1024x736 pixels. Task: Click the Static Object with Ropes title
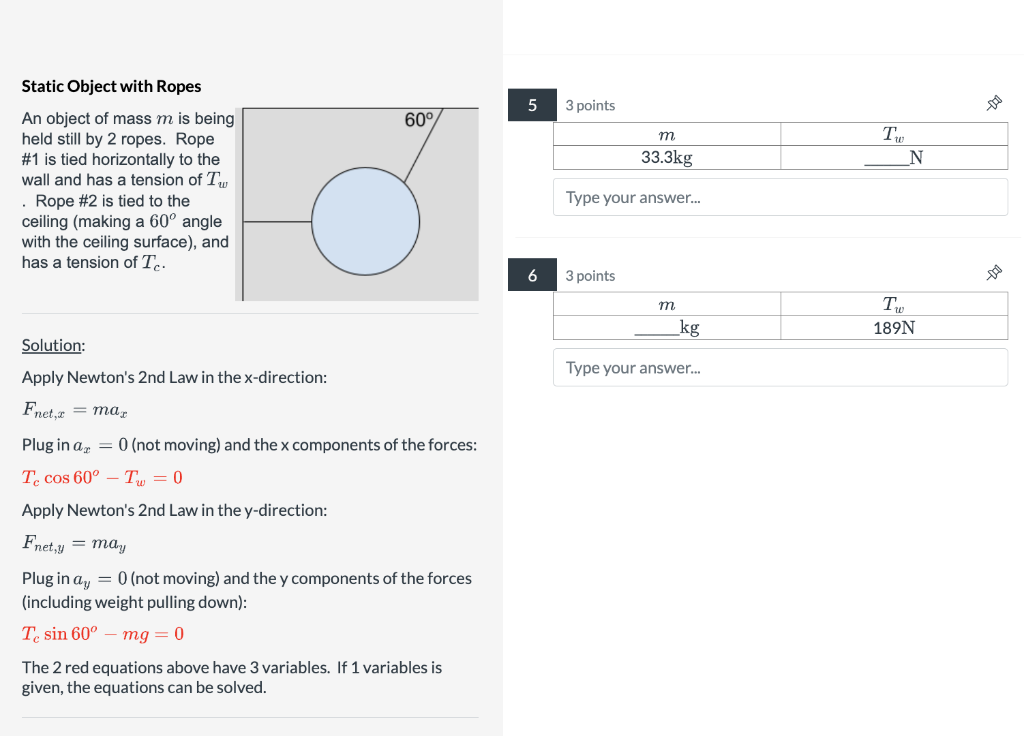111,86
